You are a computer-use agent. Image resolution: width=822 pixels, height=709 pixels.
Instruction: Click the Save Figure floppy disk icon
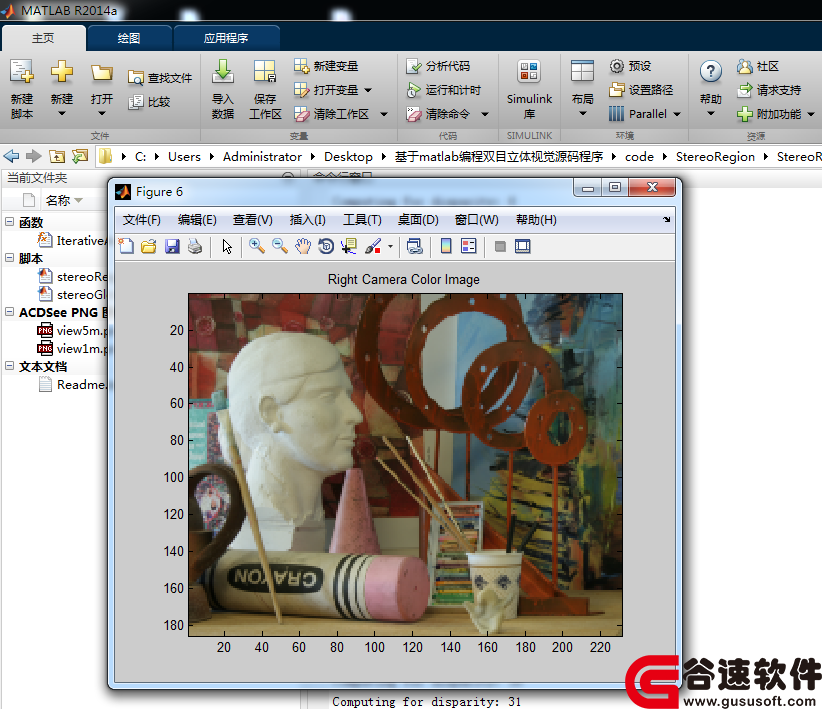[172, 246]
